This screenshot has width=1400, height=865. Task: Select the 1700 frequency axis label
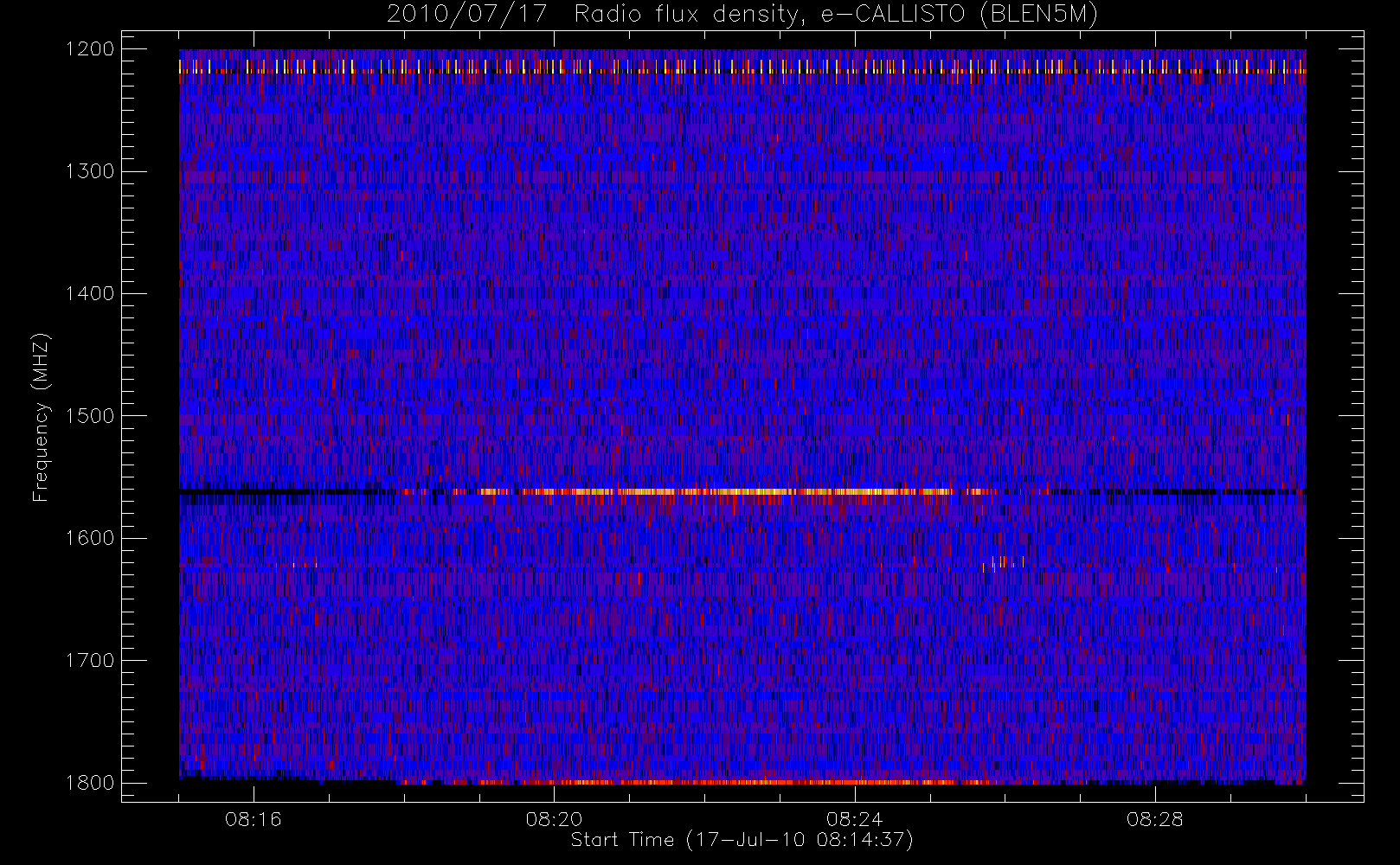pos(90,660)
